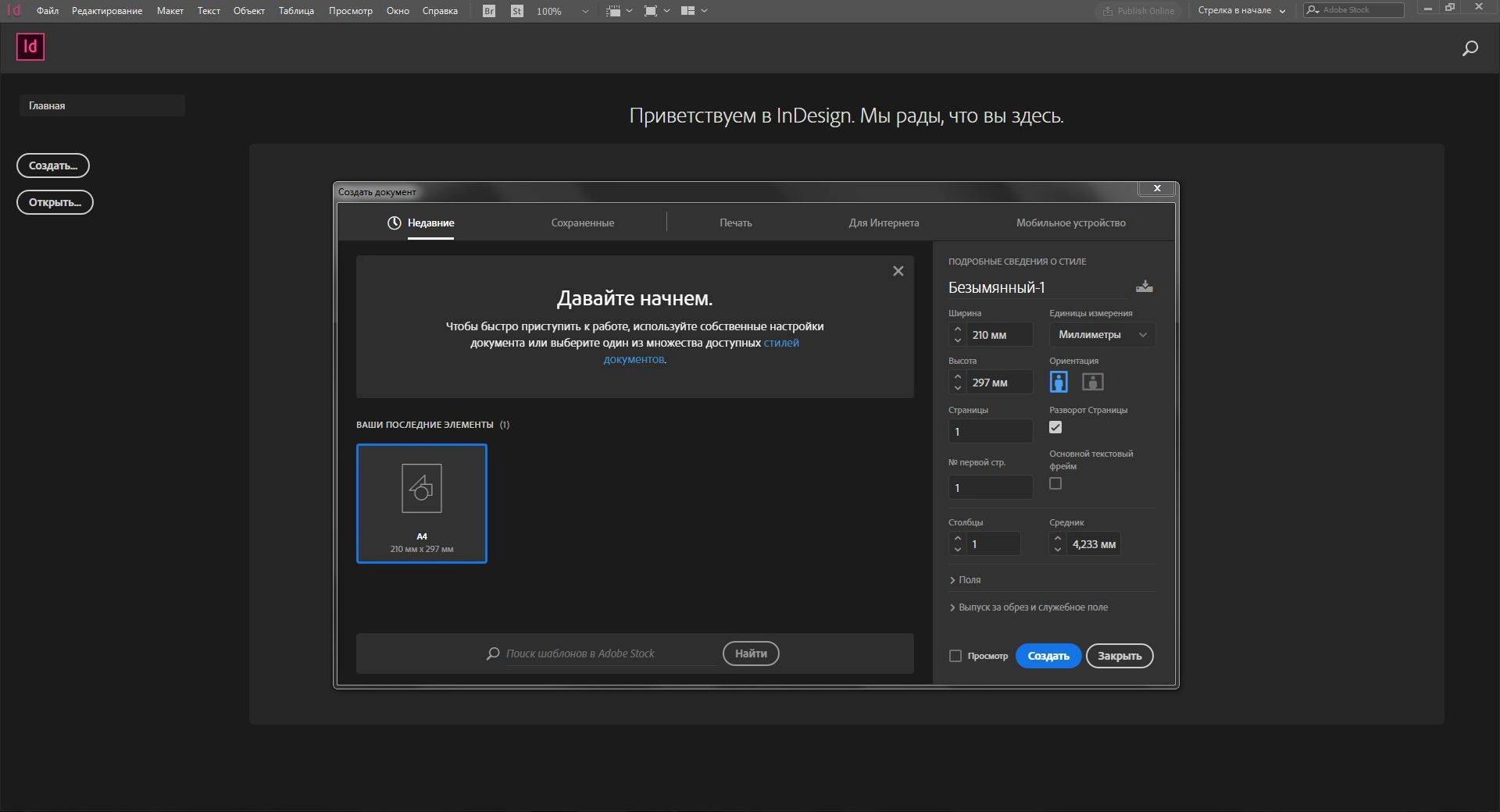Screen dimensions: 1500x812
Task: Dismiss the 'Давайте начнем' banner with the X
Action: pyautogui.click(x=898, y=271)
